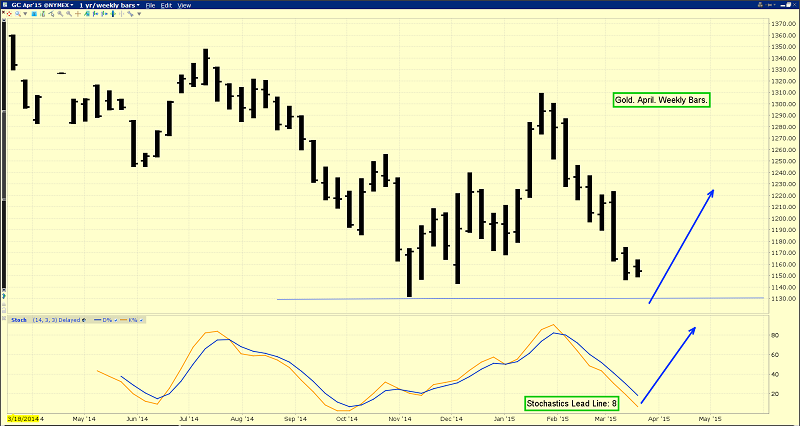
Task: Open the File menu
Action: click(x=150, y=5)
